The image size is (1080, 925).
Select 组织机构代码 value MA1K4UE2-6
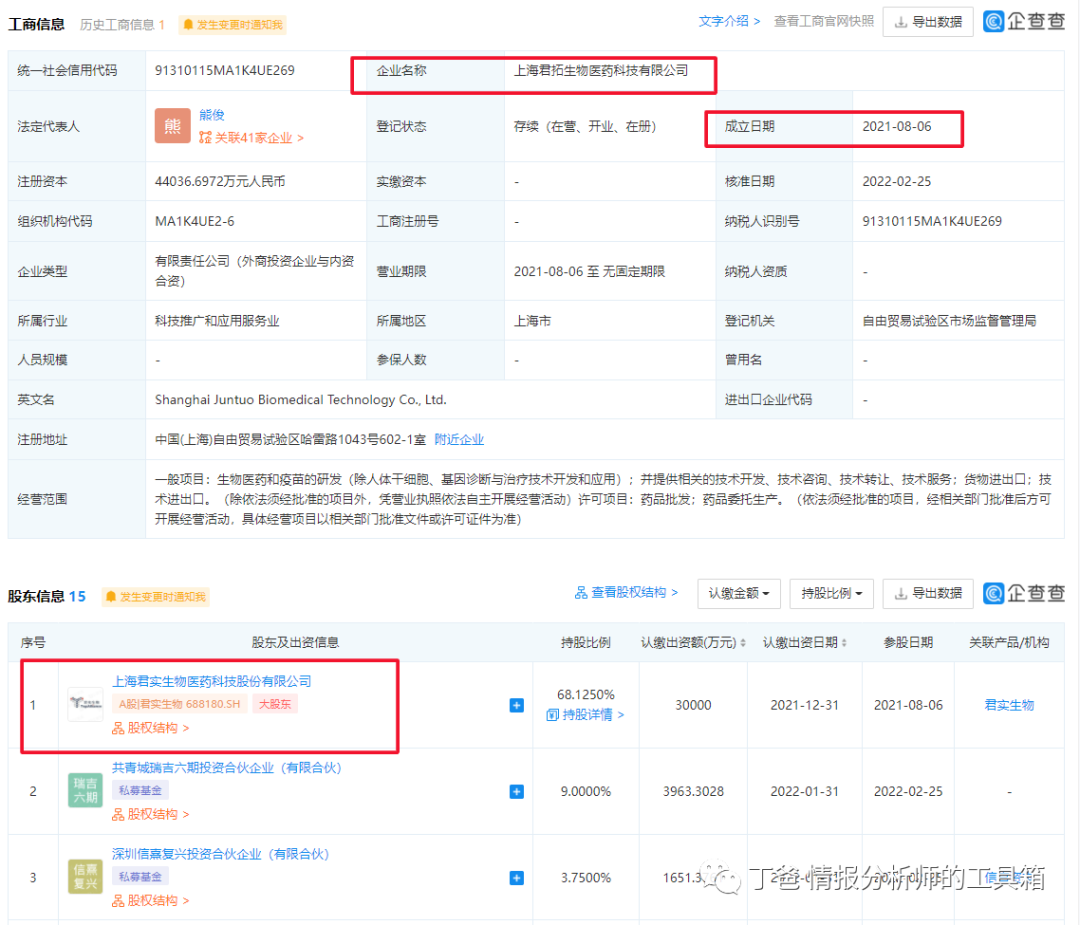tap(194, 221)
